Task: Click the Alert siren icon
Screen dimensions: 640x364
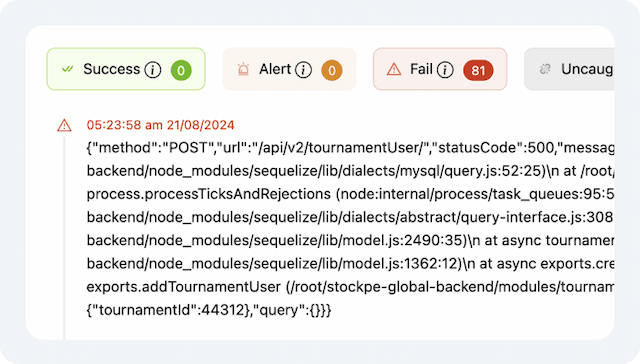Action: tap(243, 69)
